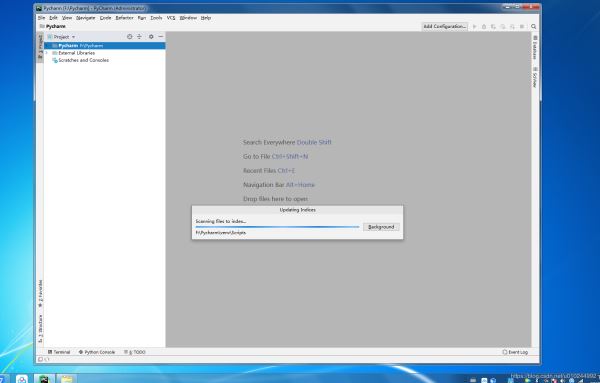Image resolution: width=600 pixels, height=383 pixels.
Task: Click the Debug bug icon in toolbar
Action: pyautogui.click(x=484, y=26)
